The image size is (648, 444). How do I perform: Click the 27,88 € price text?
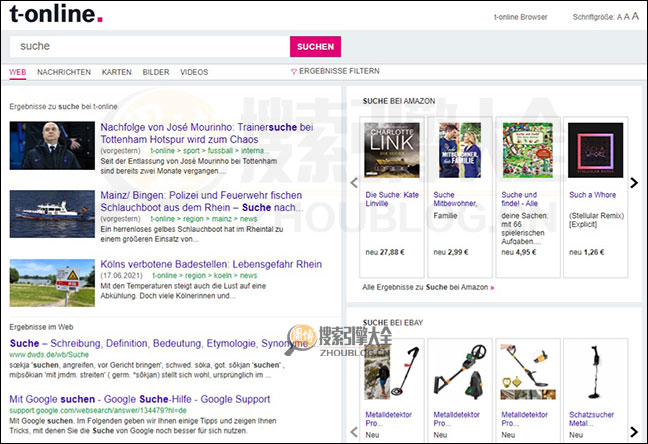[392, 252]
